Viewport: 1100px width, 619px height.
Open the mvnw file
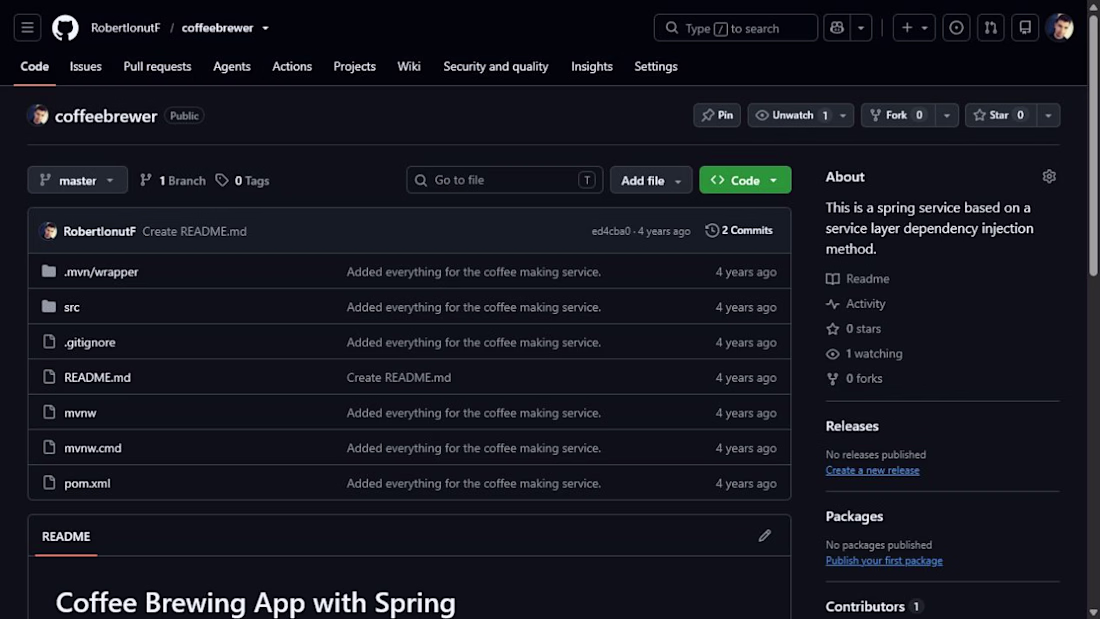(80, 413)
